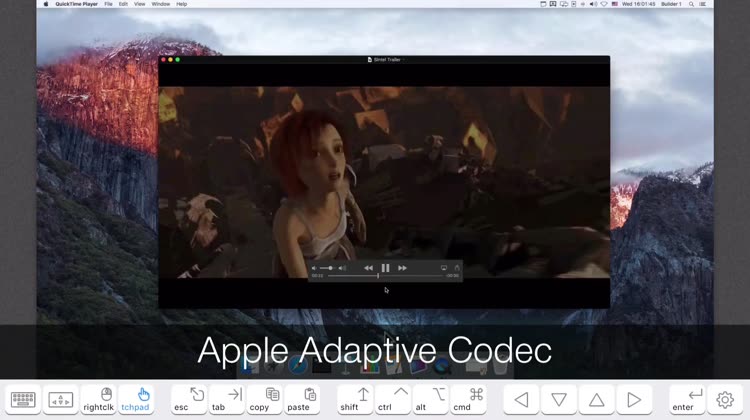Open the View menu
Image resolution: width=750 pixels, height=420 pixels.
click(140, 4)
